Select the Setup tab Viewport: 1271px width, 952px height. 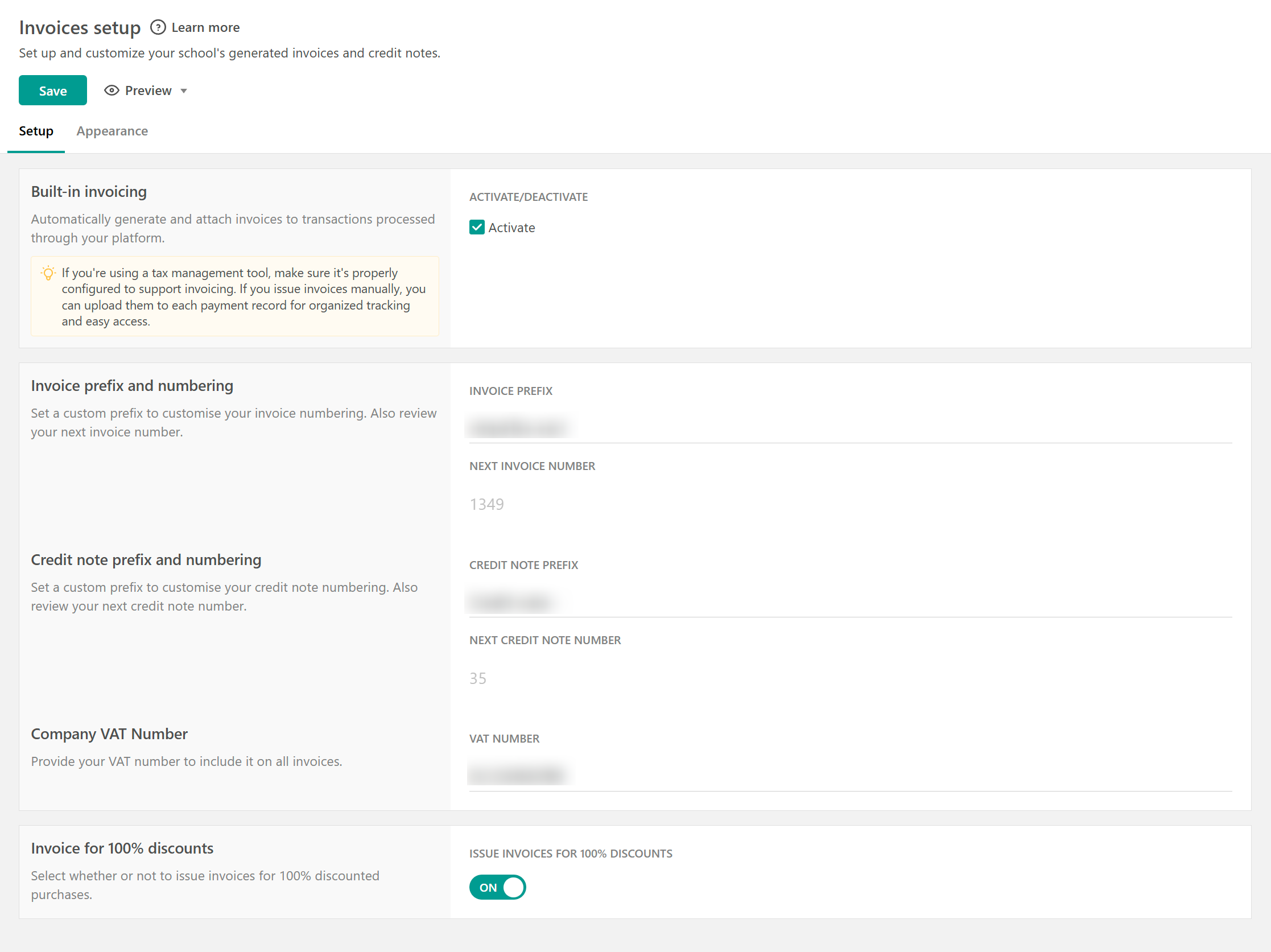pos(36,131)
